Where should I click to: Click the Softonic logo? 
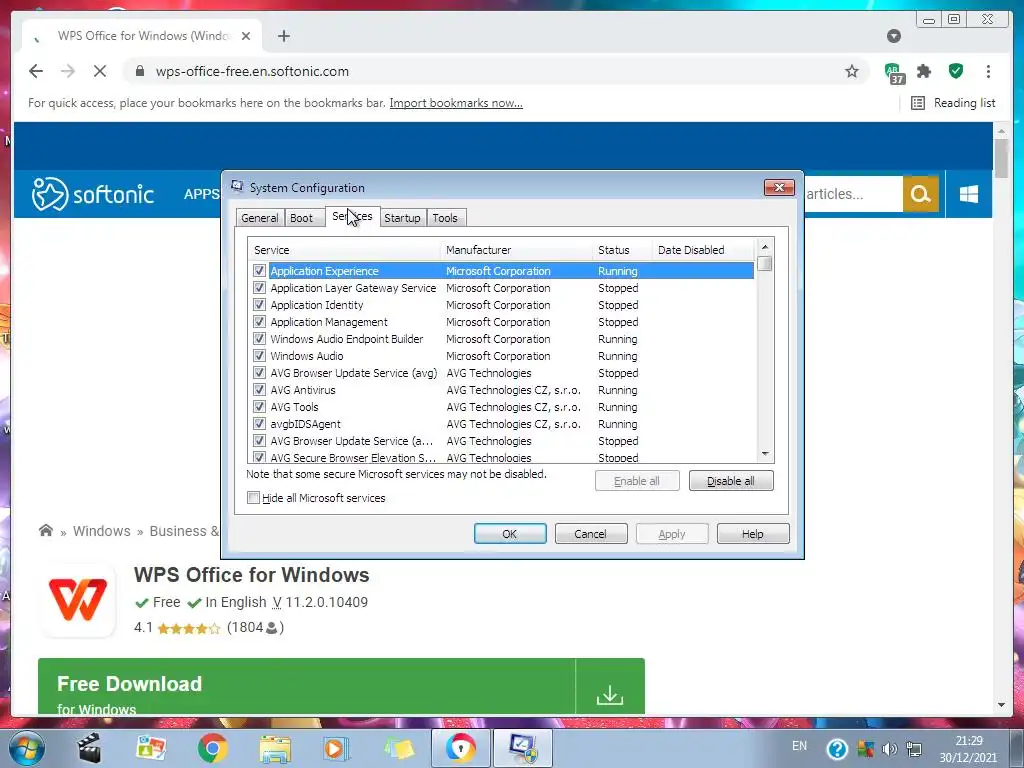(93, 194)
